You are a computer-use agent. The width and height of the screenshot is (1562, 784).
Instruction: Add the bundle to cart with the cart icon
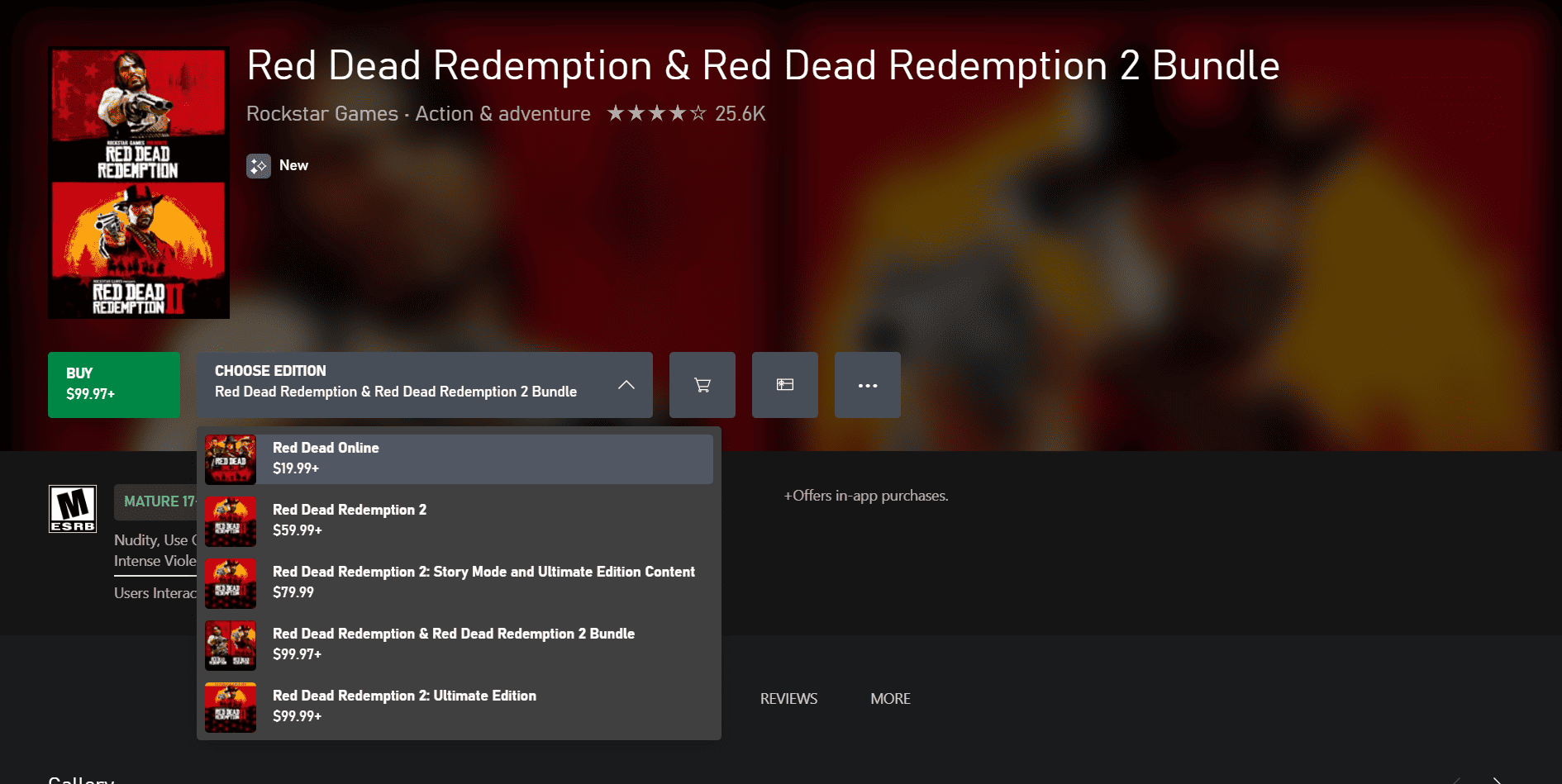702,385
